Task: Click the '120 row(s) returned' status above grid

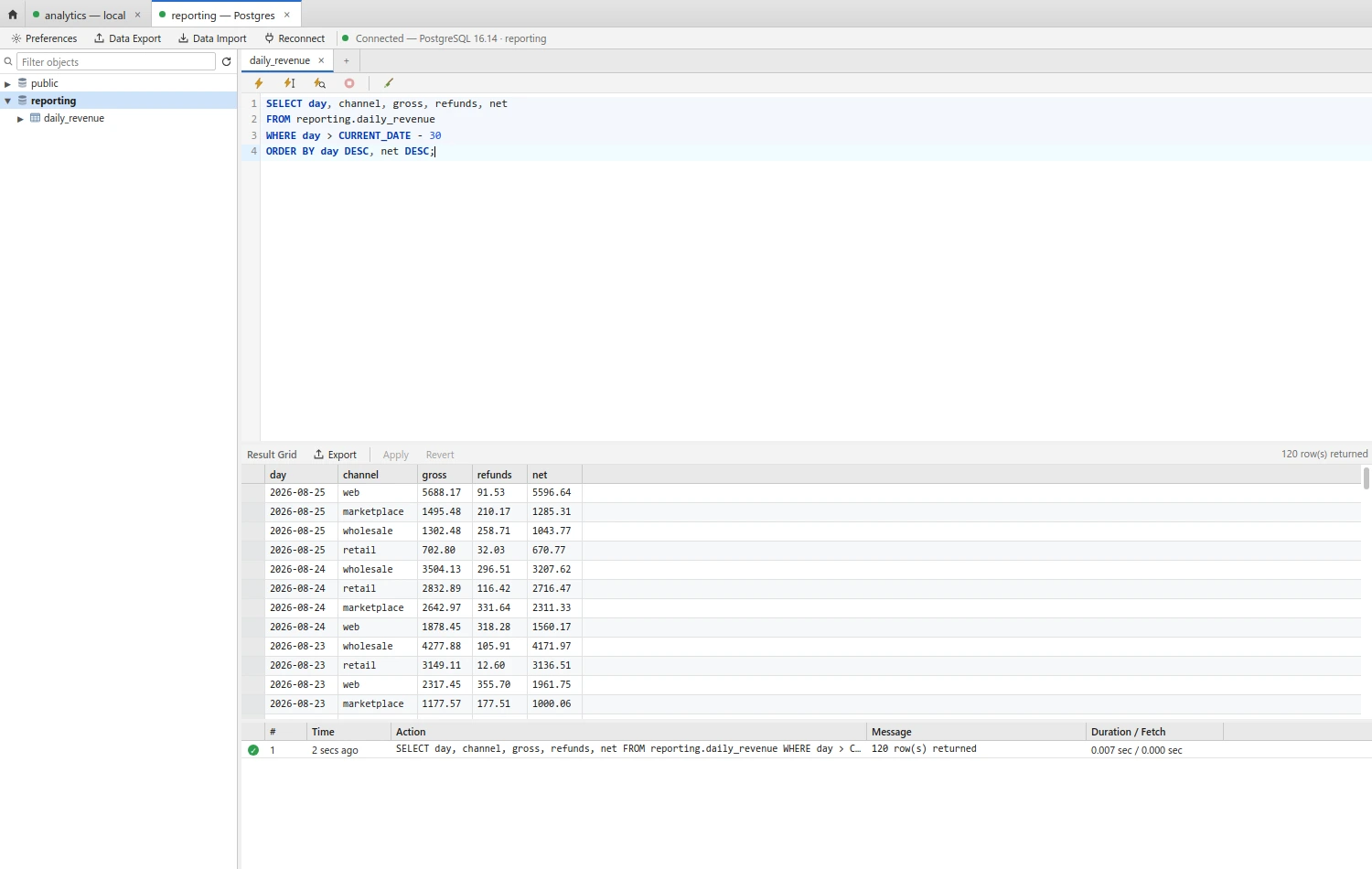Action: click(x=1324, y=454)
